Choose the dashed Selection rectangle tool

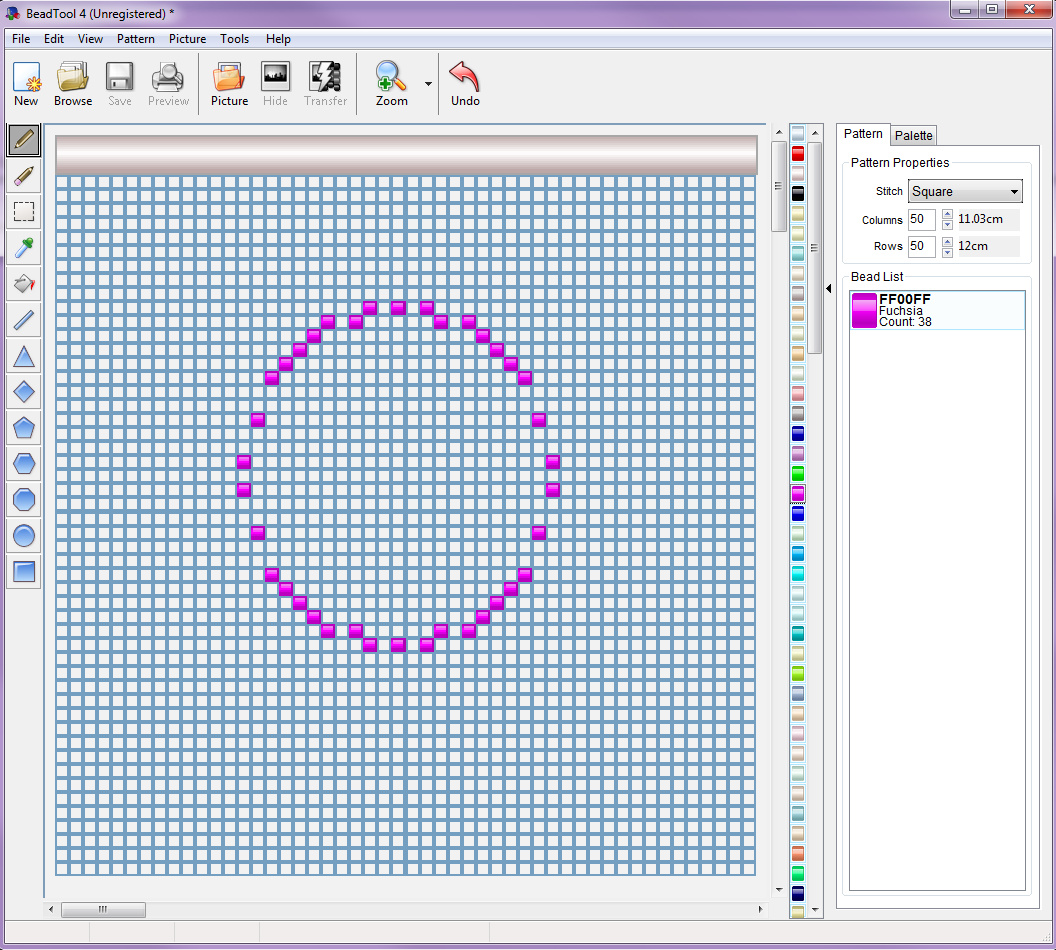[24, 212]
